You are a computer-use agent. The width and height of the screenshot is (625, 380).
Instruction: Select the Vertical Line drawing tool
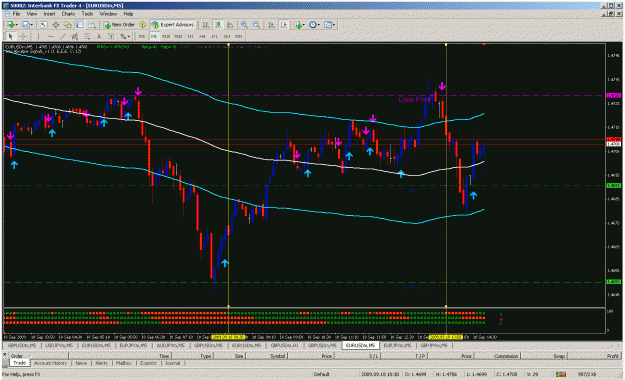pos(39,36)
